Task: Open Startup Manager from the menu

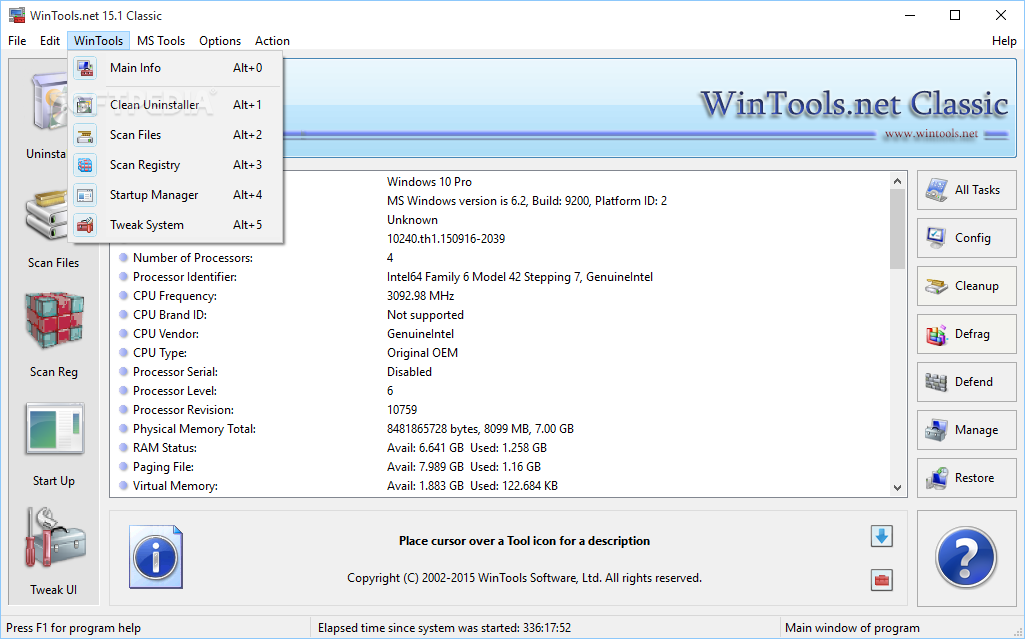Action: (x=175, y=195)
